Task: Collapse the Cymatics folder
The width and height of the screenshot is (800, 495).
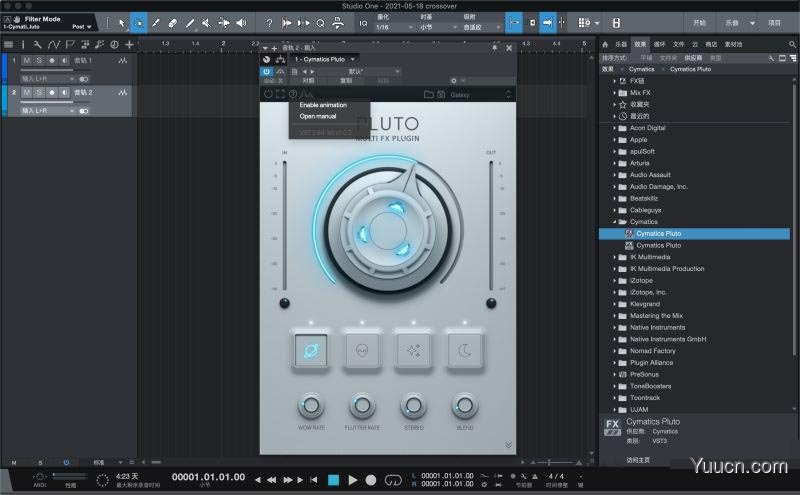Action: pyautogui.click(x=614, y=221)
